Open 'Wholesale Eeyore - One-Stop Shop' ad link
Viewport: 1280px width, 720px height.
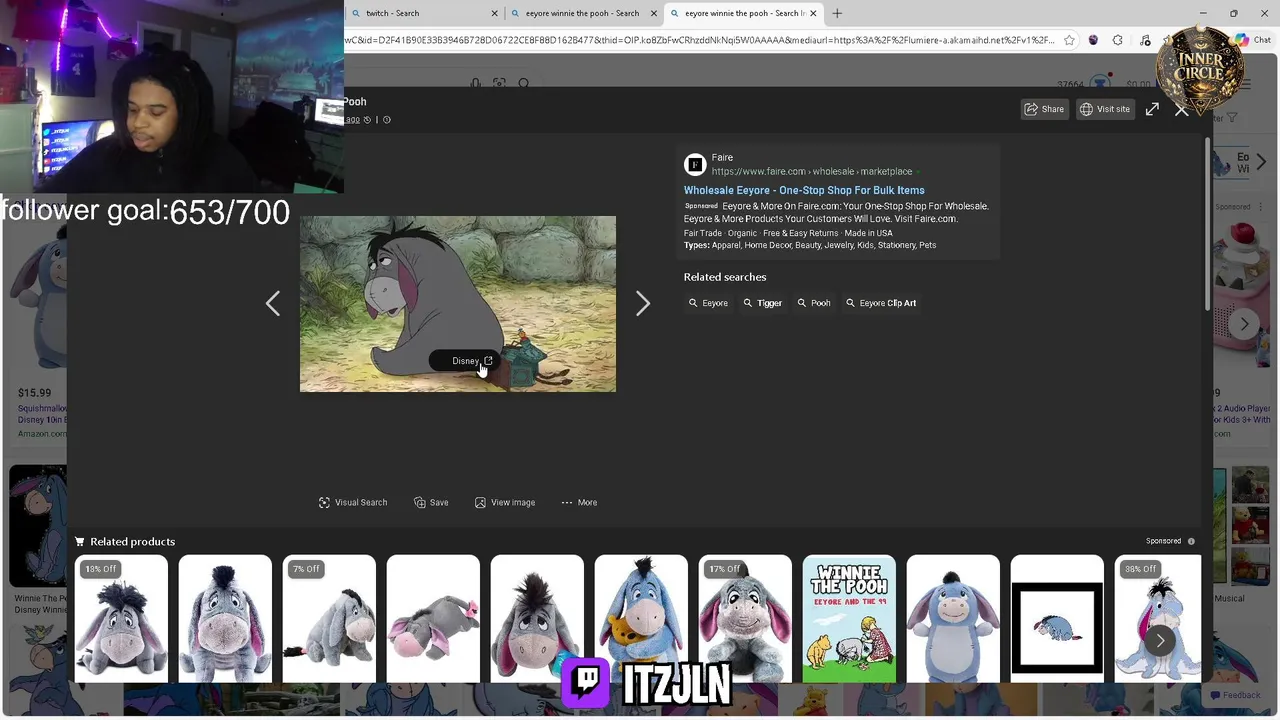click(x=804, y=190)
